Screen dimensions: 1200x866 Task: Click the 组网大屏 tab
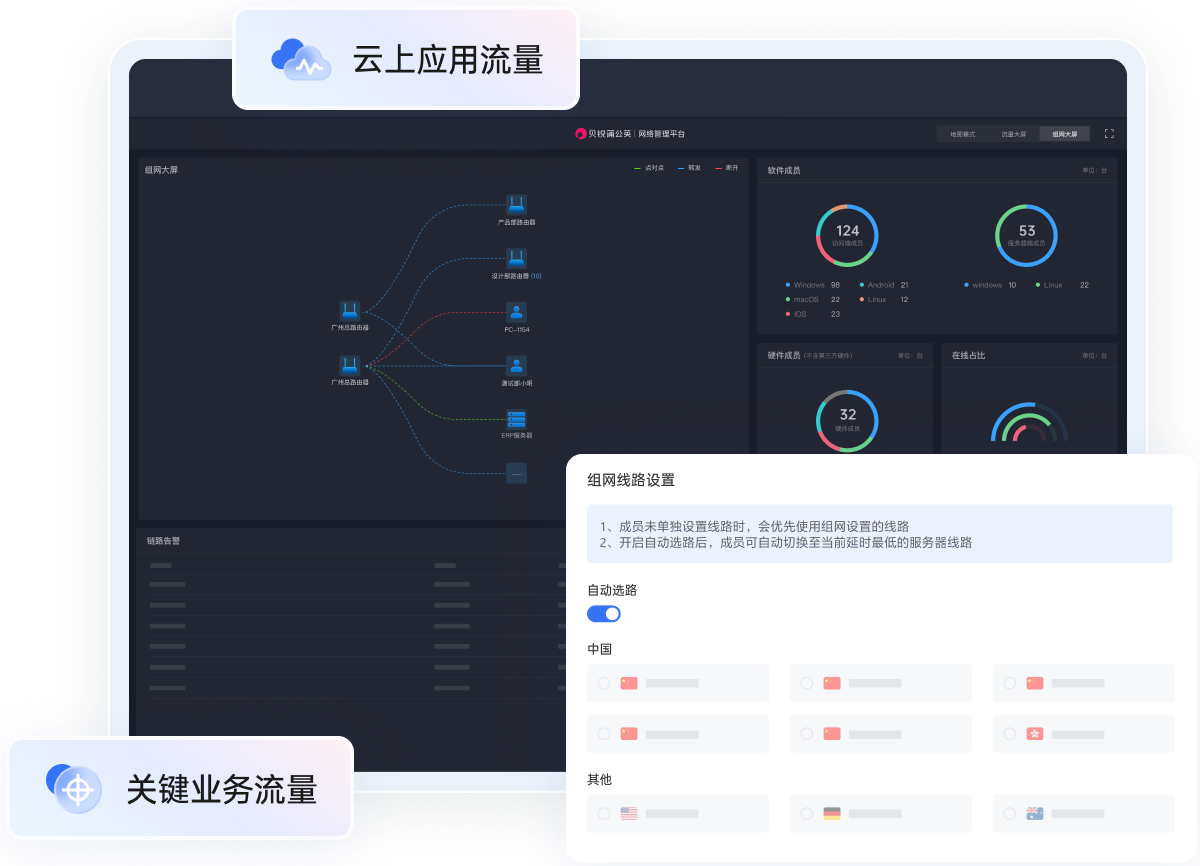pyautogui.click(x=1064, y=134)
